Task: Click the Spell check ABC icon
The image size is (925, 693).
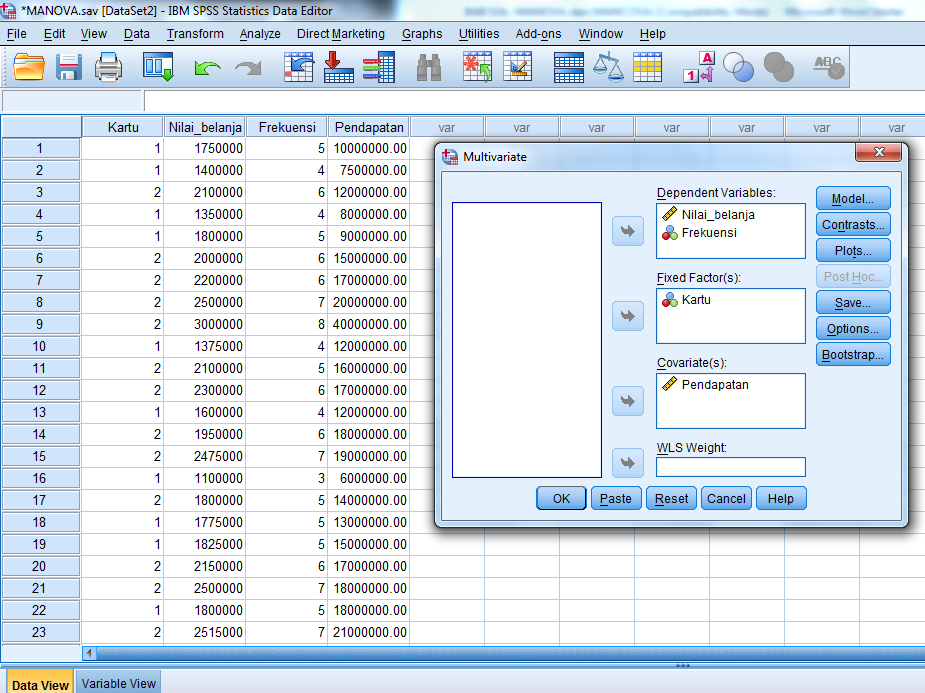Action: pyautogui.click(x=828, y=67)
